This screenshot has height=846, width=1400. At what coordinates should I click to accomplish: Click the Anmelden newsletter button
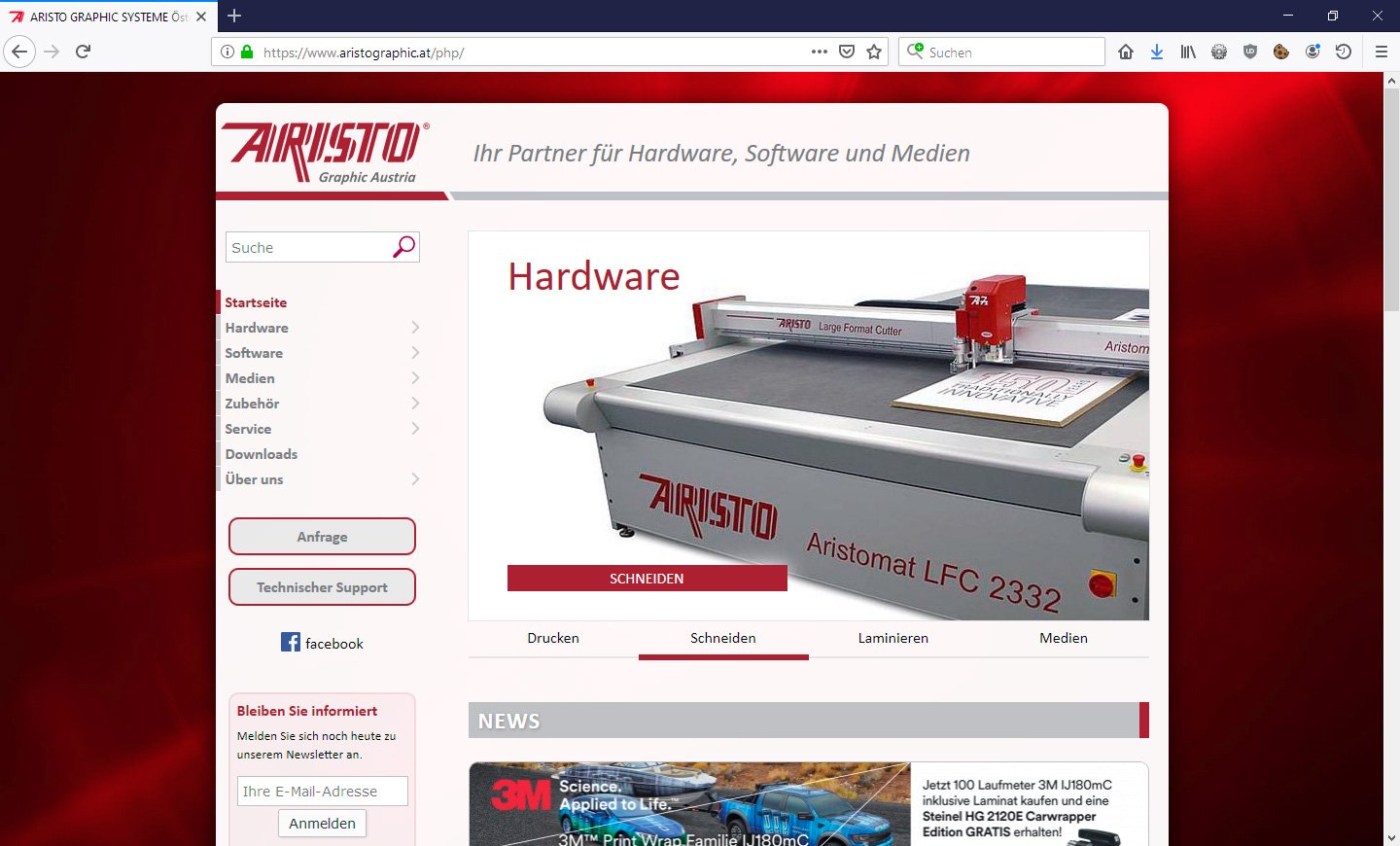click(322, 823)
